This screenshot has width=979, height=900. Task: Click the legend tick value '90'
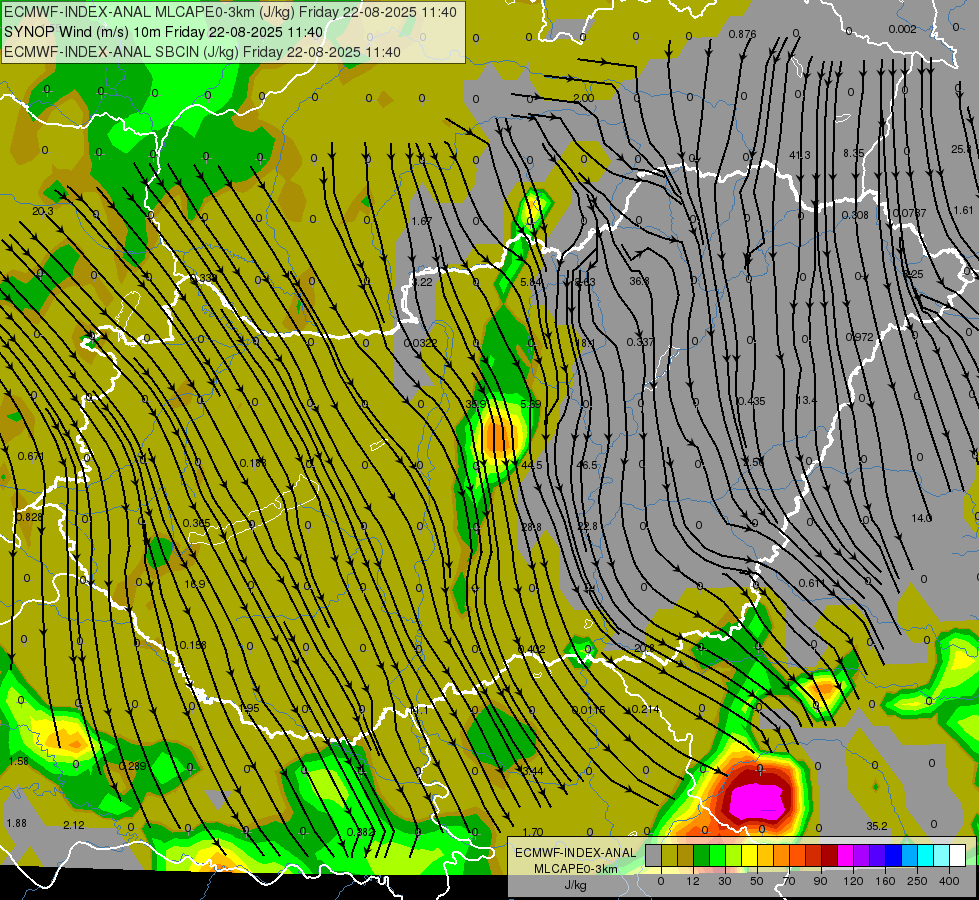click(820, 881)
